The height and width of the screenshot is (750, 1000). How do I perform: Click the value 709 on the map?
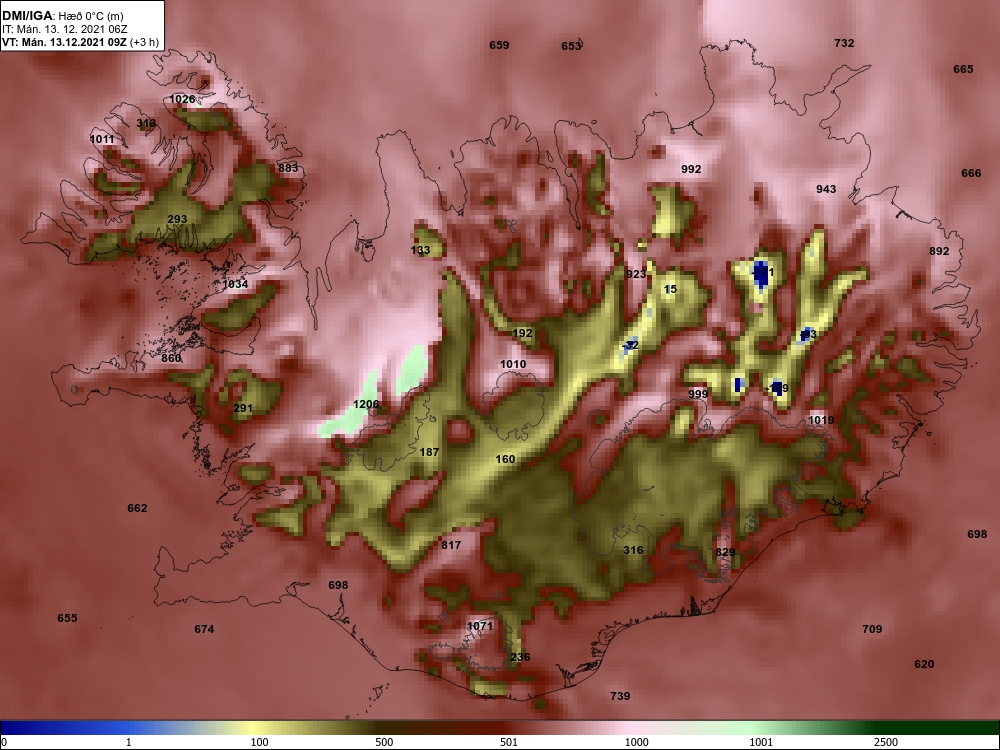click(872, 629)
